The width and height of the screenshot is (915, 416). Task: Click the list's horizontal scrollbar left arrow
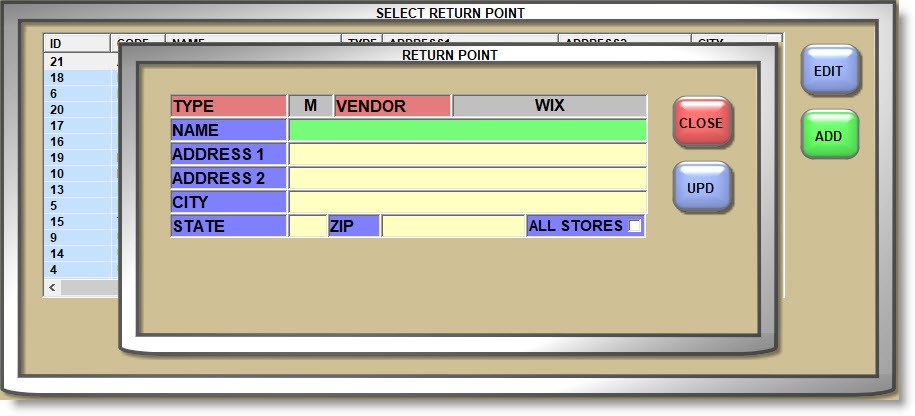point(50,288)
